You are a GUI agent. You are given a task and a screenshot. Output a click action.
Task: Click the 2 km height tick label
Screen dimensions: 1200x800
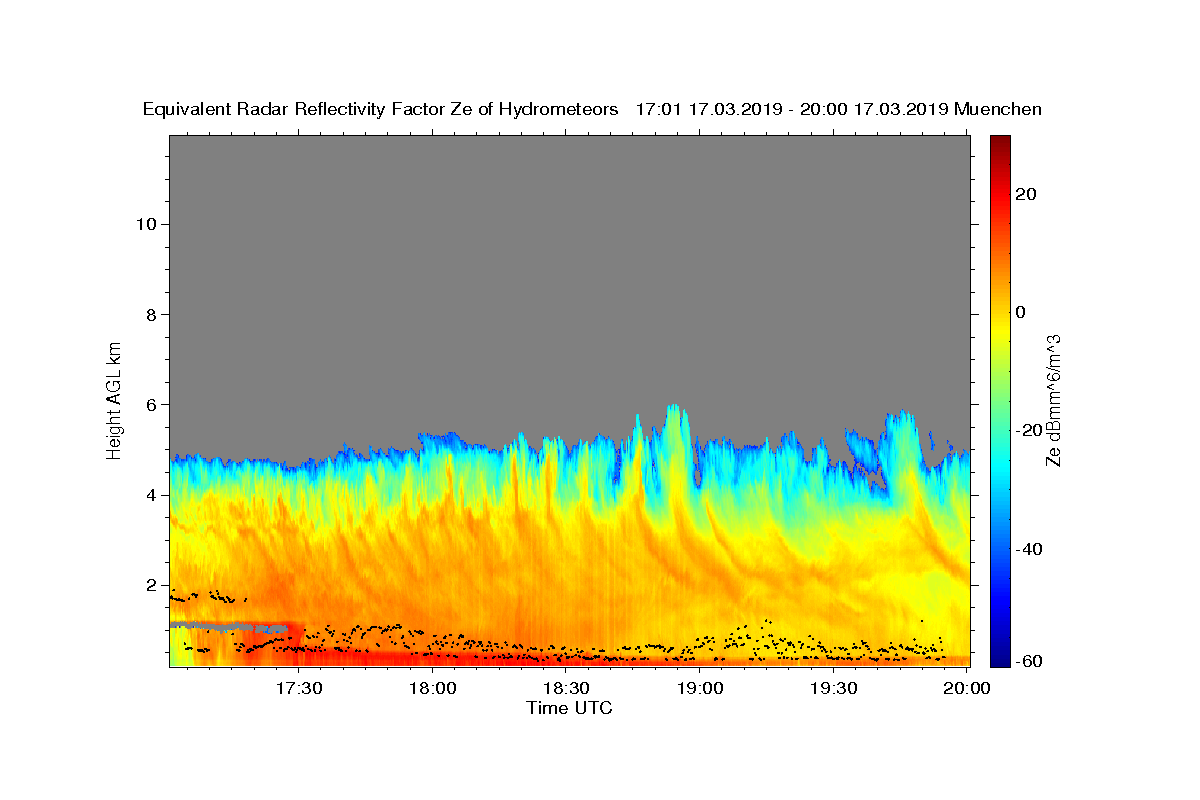[x=151, y=585]
